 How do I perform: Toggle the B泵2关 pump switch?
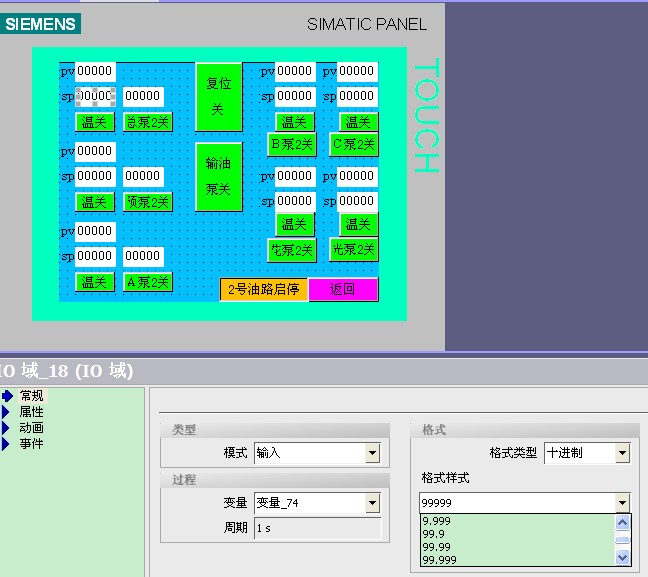292,144
